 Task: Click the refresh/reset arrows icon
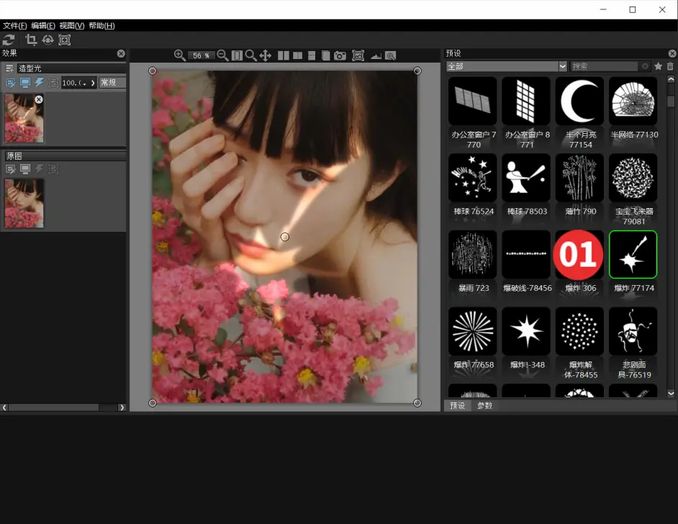click(9, 39)
